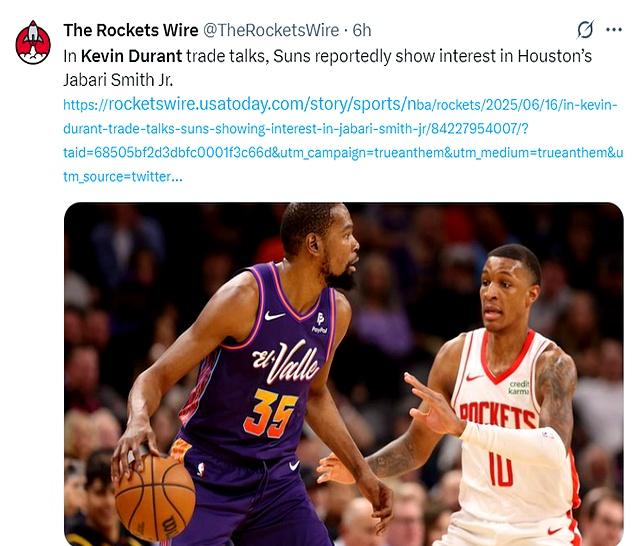Click the PayPal patch on purple jersey

(x=320, y=323)
